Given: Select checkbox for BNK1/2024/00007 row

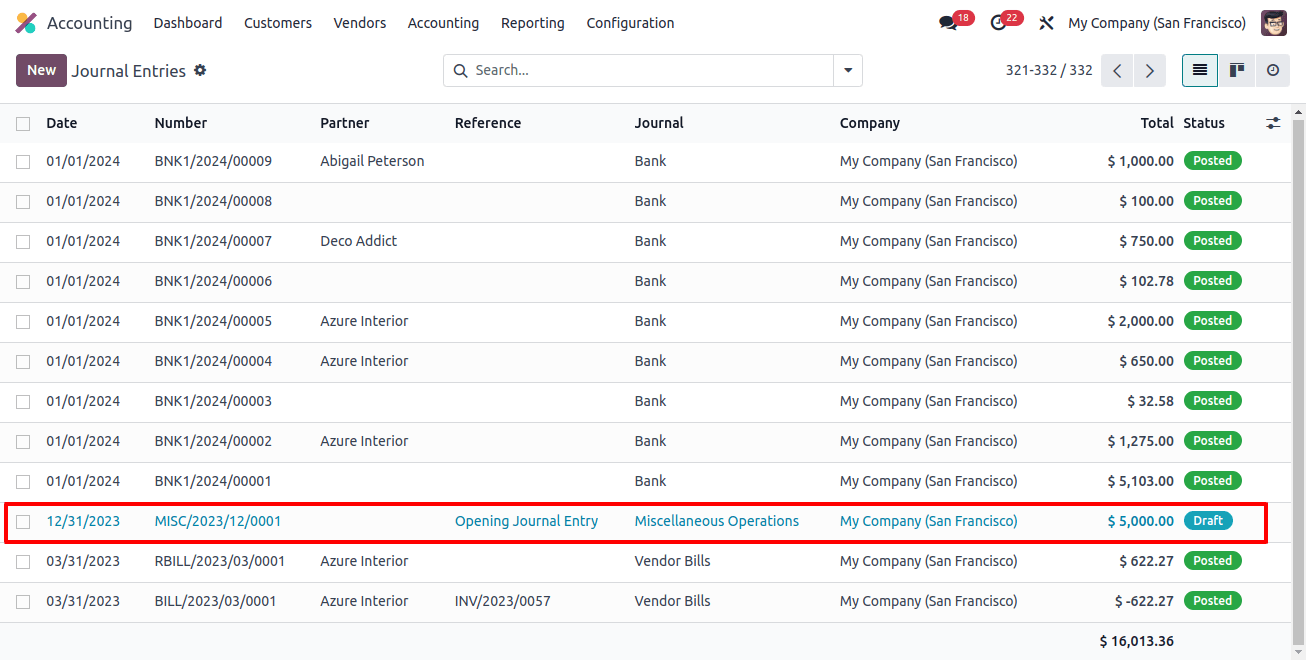Looking at the screenshot, I should click(x=23, y=241).
